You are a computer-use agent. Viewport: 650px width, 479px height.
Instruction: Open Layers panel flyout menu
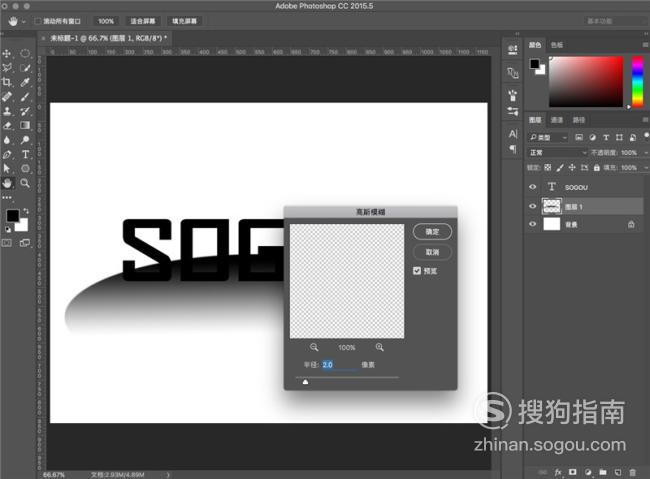(x=645, y=120)
